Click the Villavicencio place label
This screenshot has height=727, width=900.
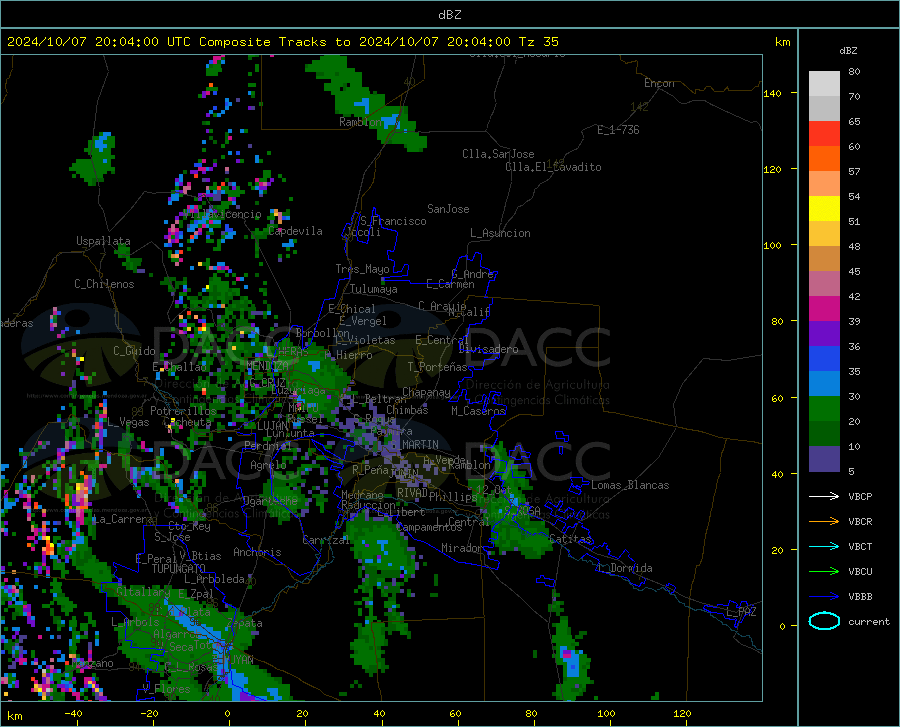pyautogui.click(x=225, y=214)
